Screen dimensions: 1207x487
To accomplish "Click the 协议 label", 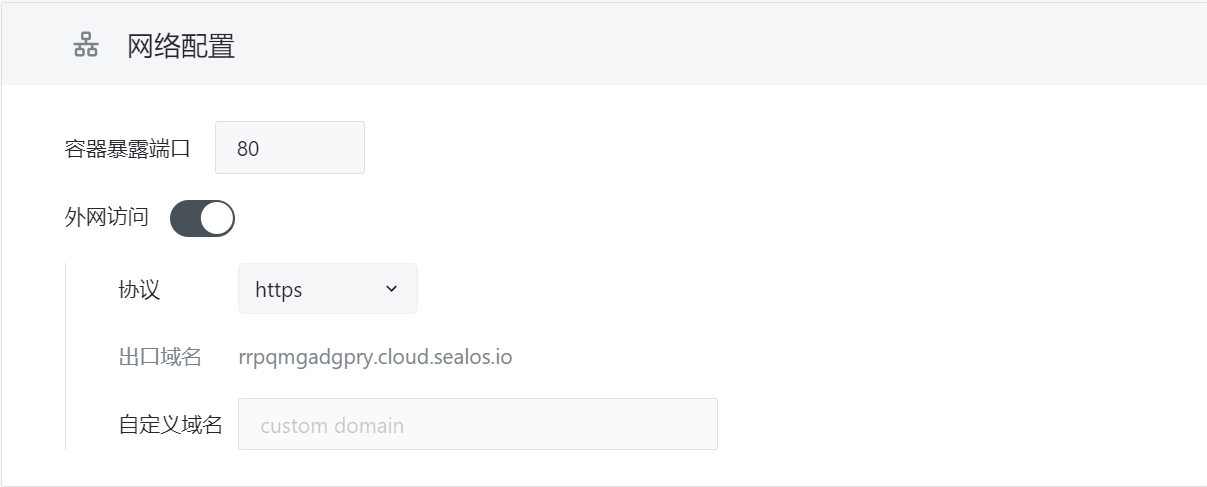I will tap(139, 290).
